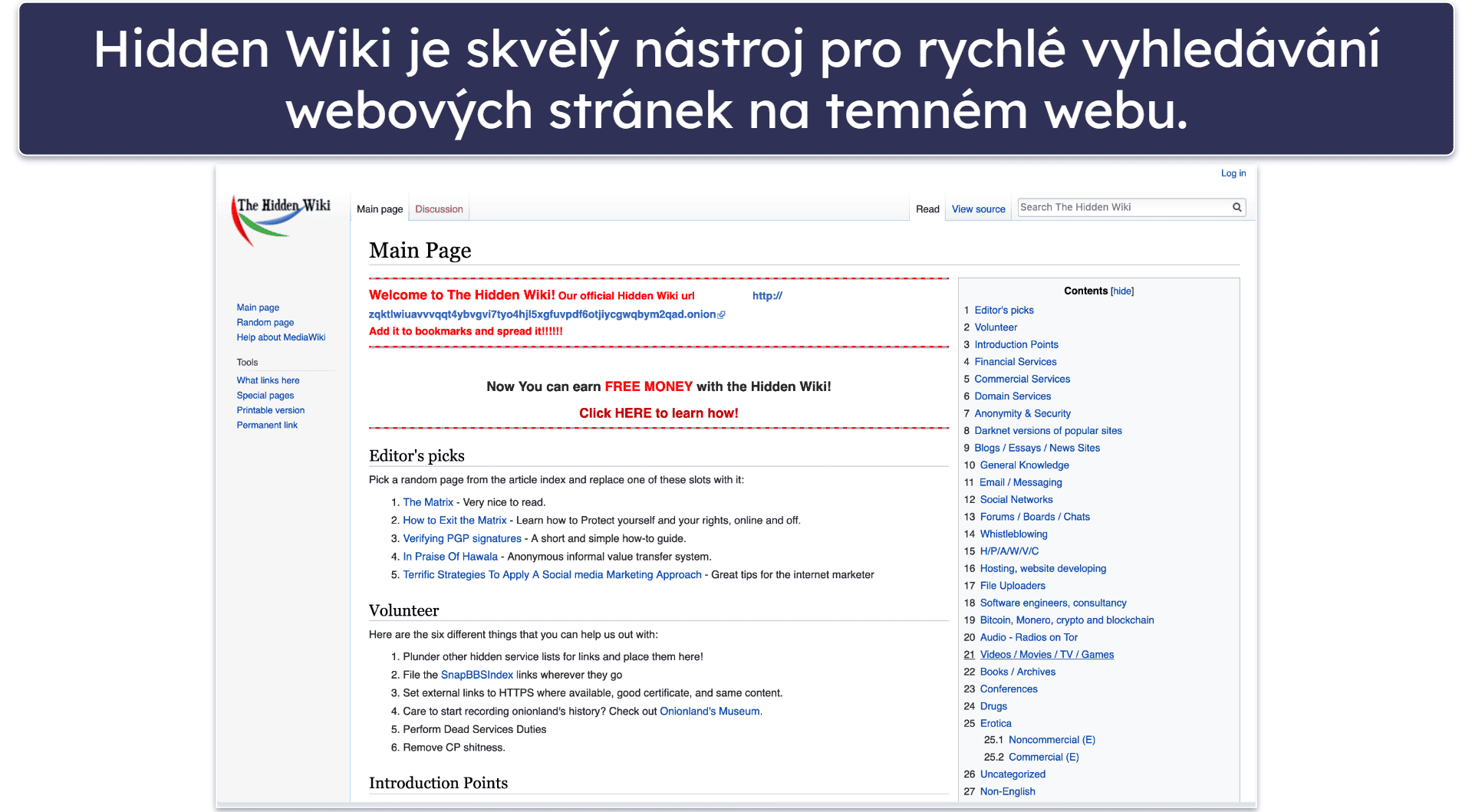Image resolution: width=1472 pixels, height=812 pixels.
Task: Jump to Introduction Points in Contents
Action: pyautogui.click(x=1016, y=345)
